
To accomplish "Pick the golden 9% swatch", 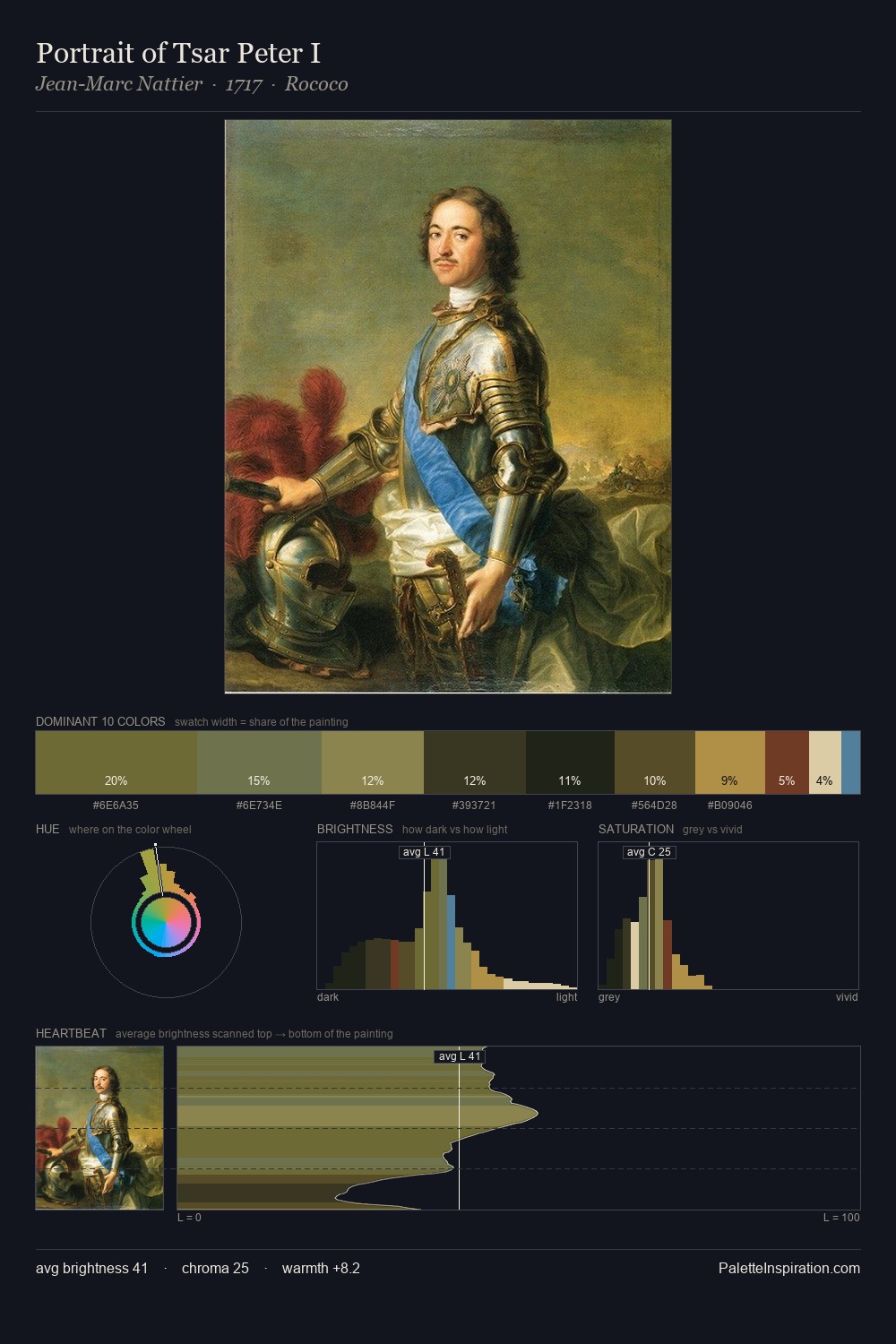I will click(730, 762).
